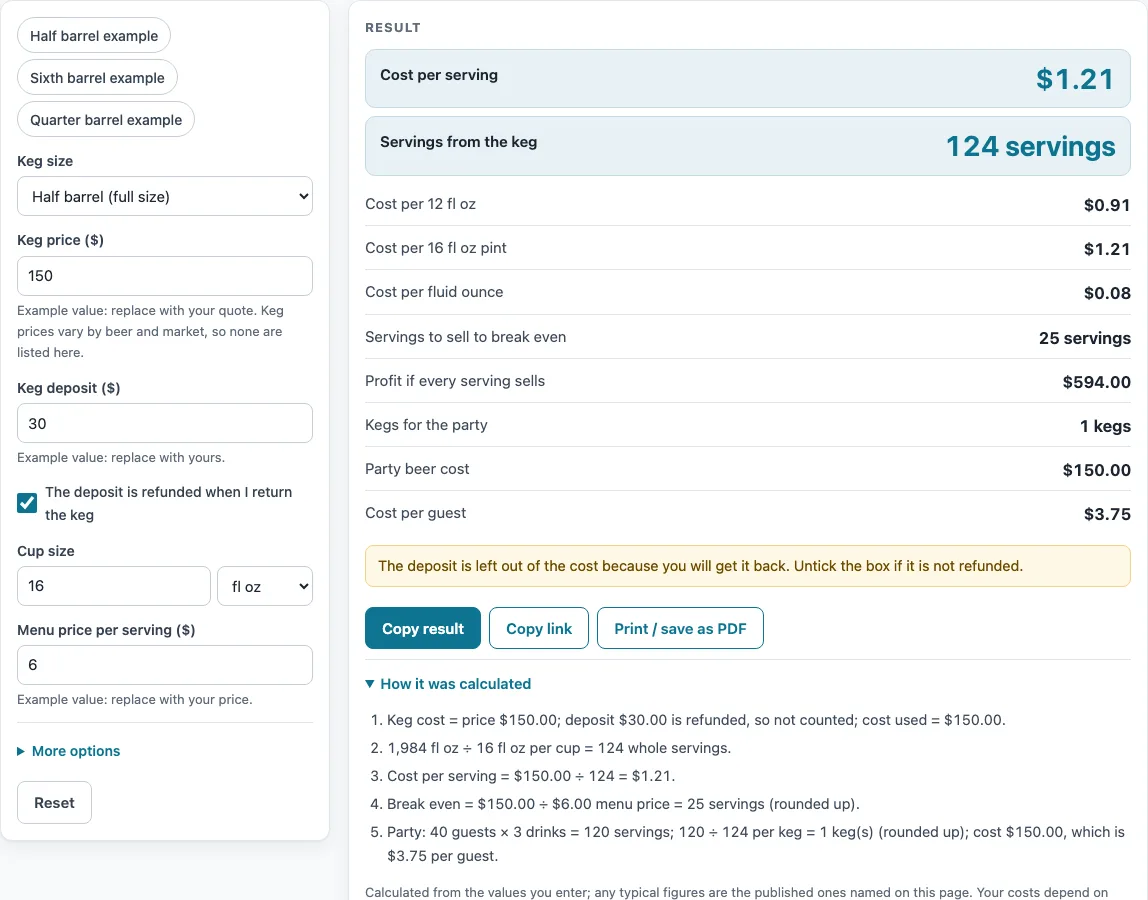
Task: Click the Servings from the keg label
Action: point(458,142)
